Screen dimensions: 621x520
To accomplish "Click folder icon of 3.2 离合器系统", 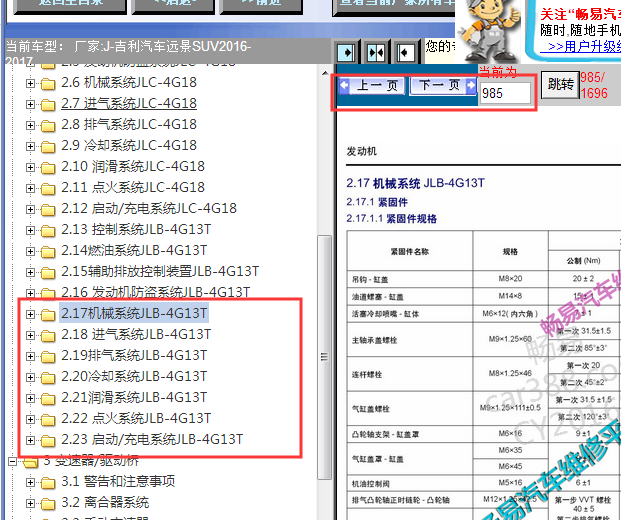I will pyautogui.click(x=48, y=504).
